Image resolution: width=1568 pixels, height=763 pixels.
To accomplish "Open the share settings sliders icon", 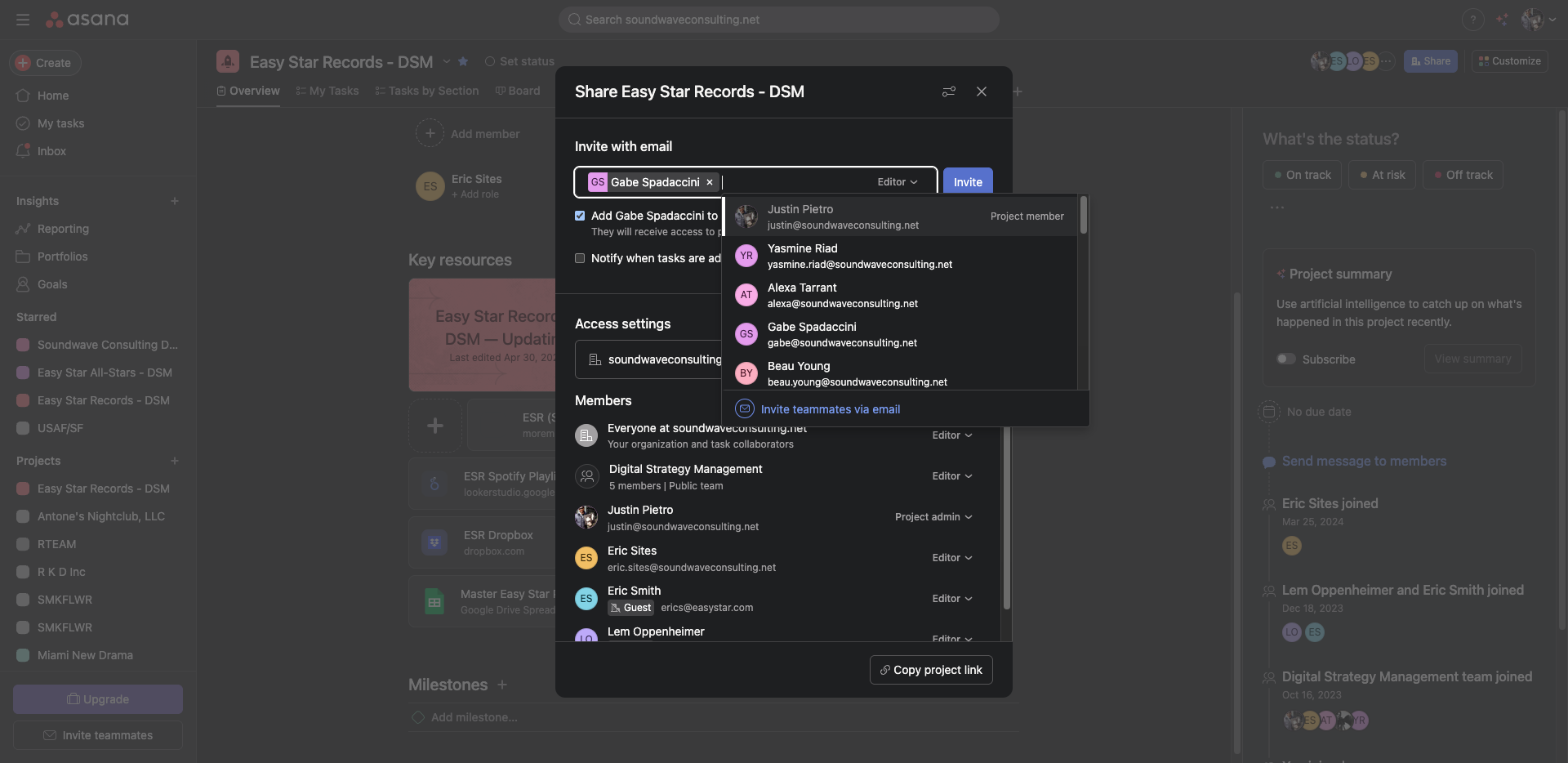I will pos(948,91).
